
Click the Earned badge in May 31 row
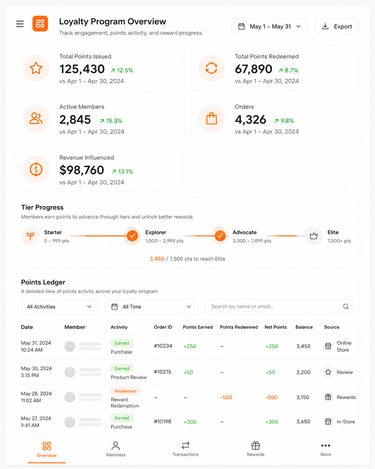pos(122,343)
